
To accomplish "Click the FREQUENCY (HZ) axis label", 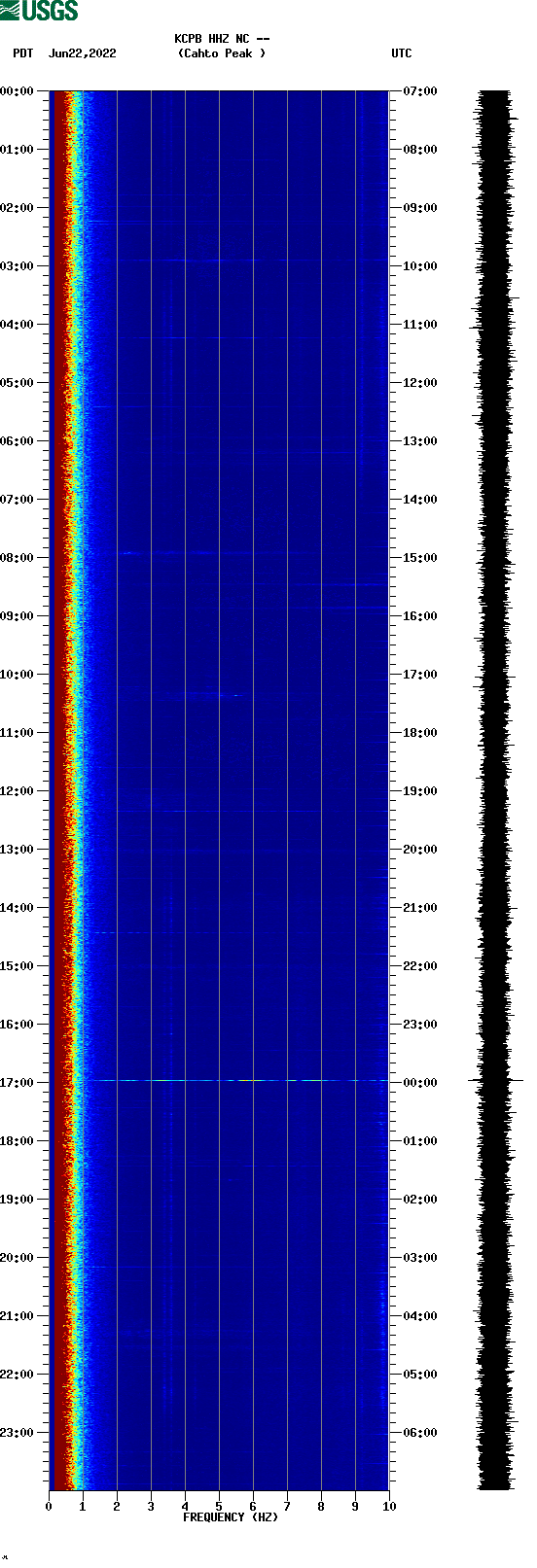I will pyautogui.click(x=231, y=1517).
